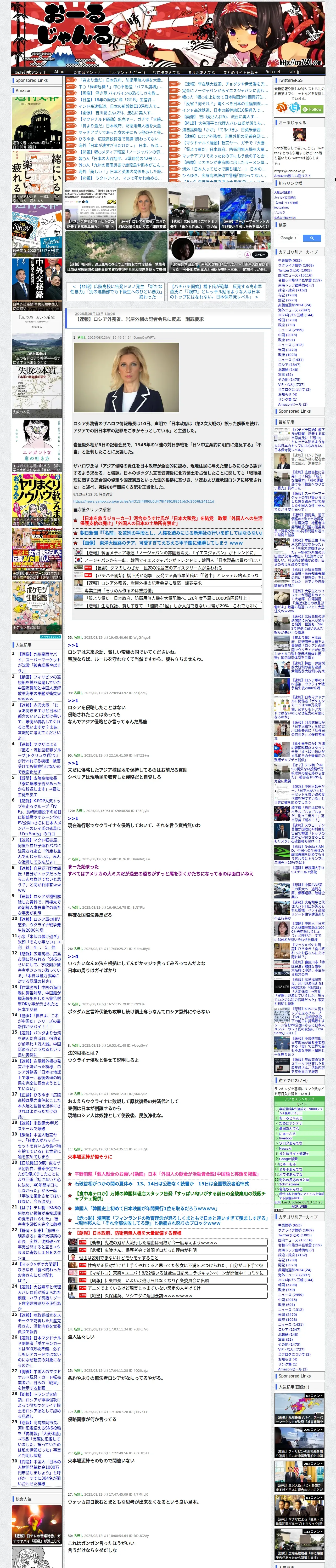Open the news.yahoo.co.jp source article link
Image resolution: width=336 pixels, height=1568 pixels.
pyautogui.click(x=143, y=501)
